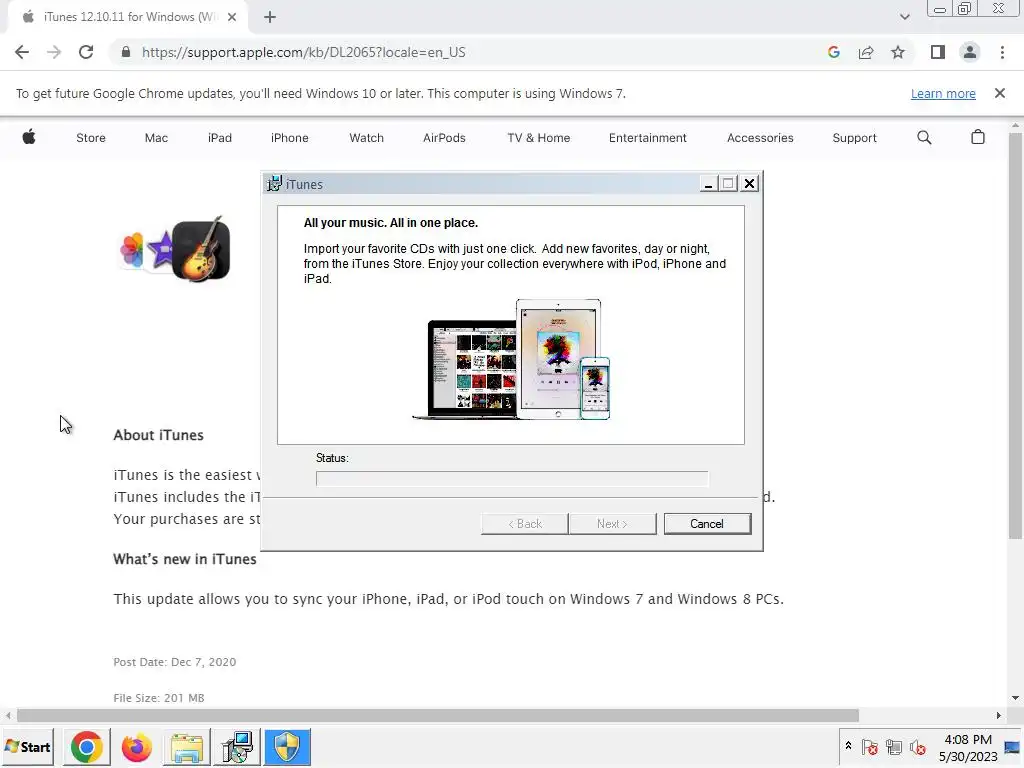
Task: Open the Entertainment menu item
Action: 648,138
